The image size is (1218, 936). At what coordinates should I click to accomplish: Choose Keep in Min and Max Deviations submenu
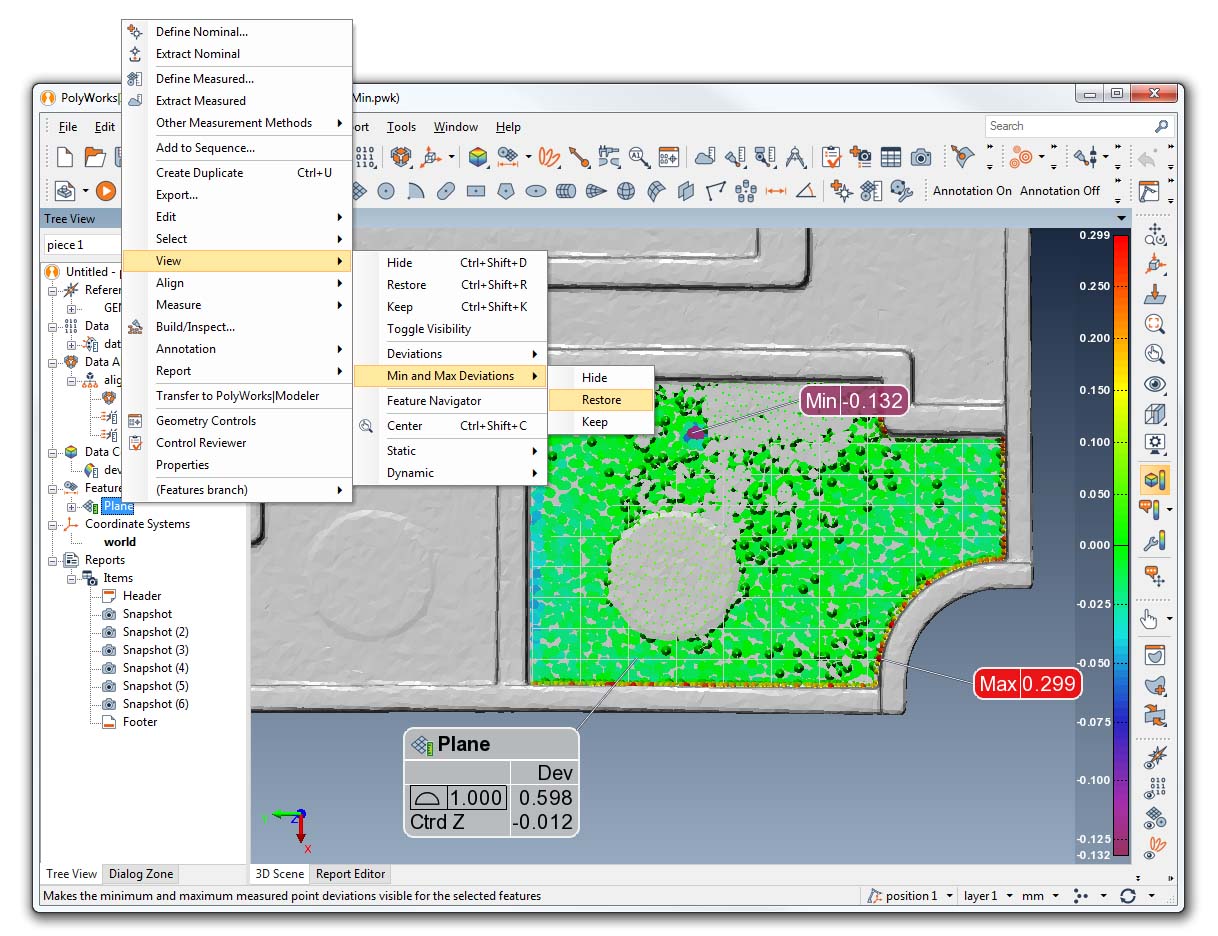[601, 422]
